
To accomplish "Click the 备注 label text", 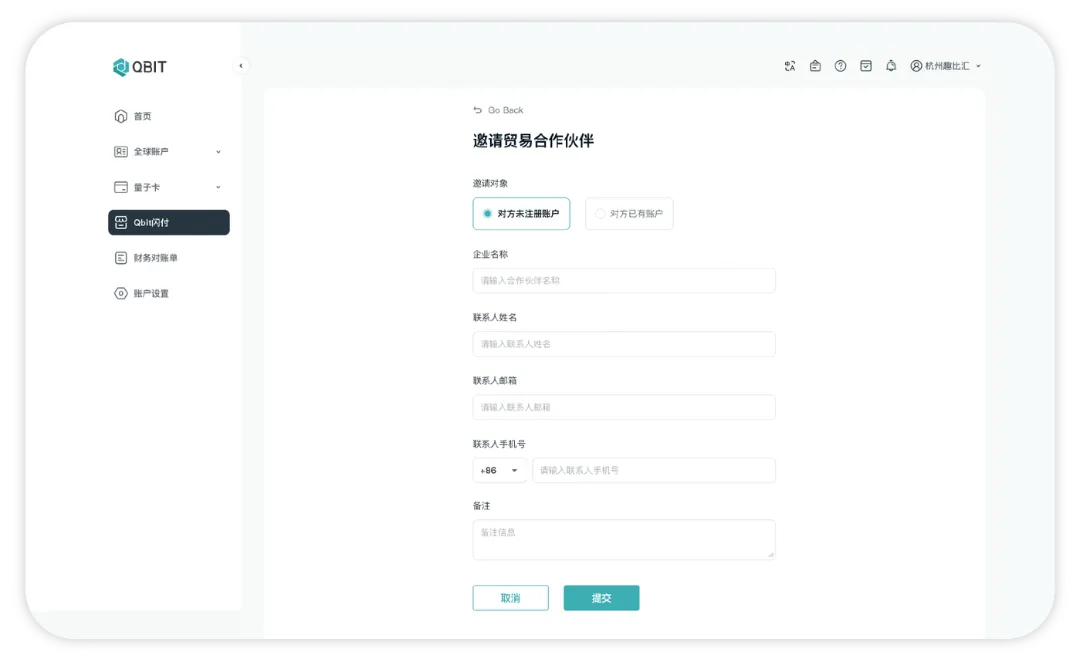I will click(481, 506).
